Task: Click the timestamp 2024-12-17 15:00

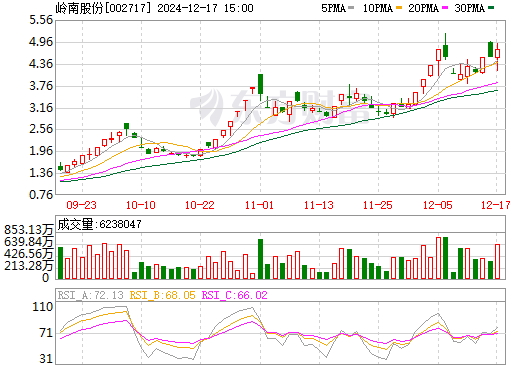Action: [205, 8]
